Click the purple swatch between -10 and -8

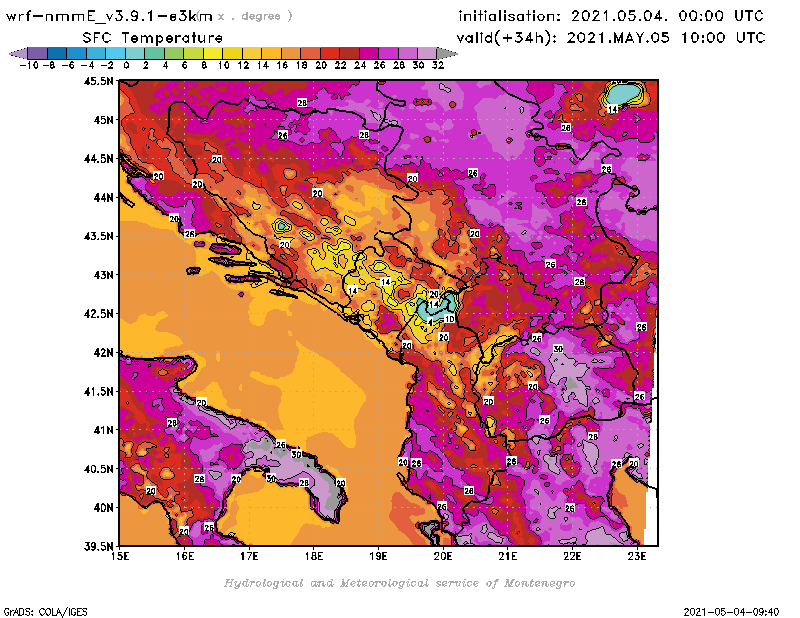[x=38, y=53]
